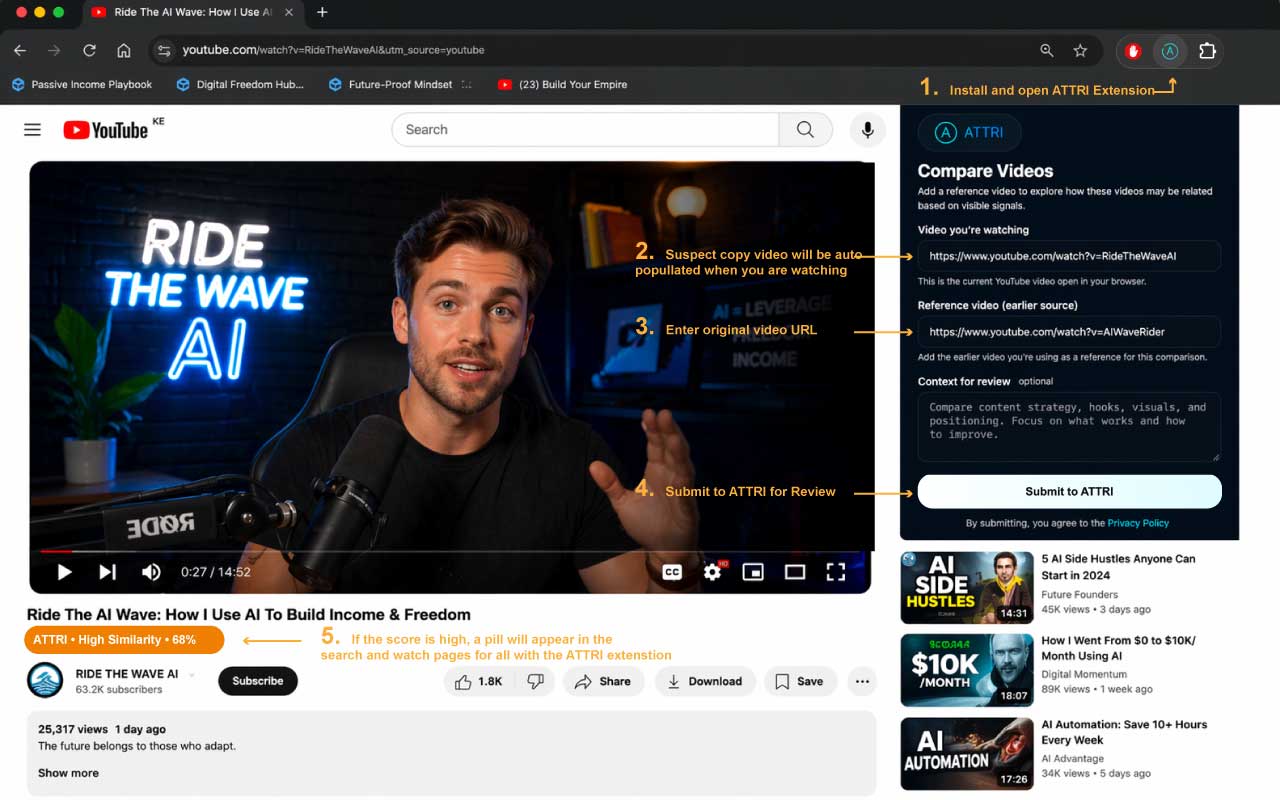Enter full screen video mode

[835, 572]
